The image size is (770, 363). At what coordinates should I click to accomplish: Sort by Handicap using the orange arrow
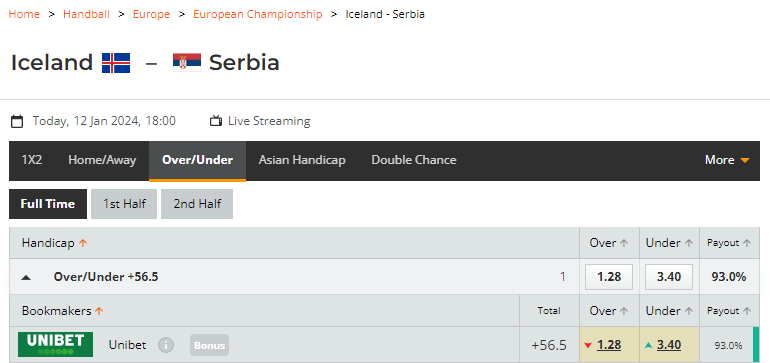pyautogui.click(x=83, y=243)
